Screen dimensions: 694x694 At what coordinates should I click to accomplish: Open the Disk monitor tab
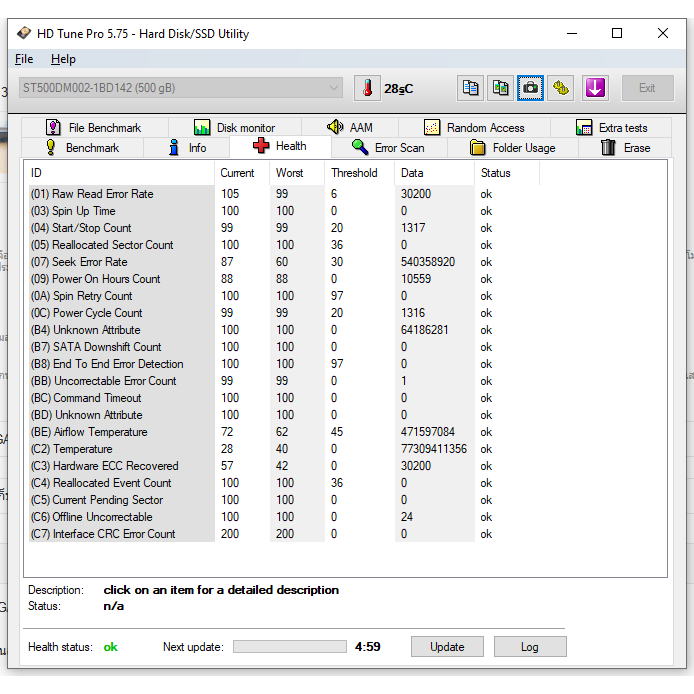point(234,128)
